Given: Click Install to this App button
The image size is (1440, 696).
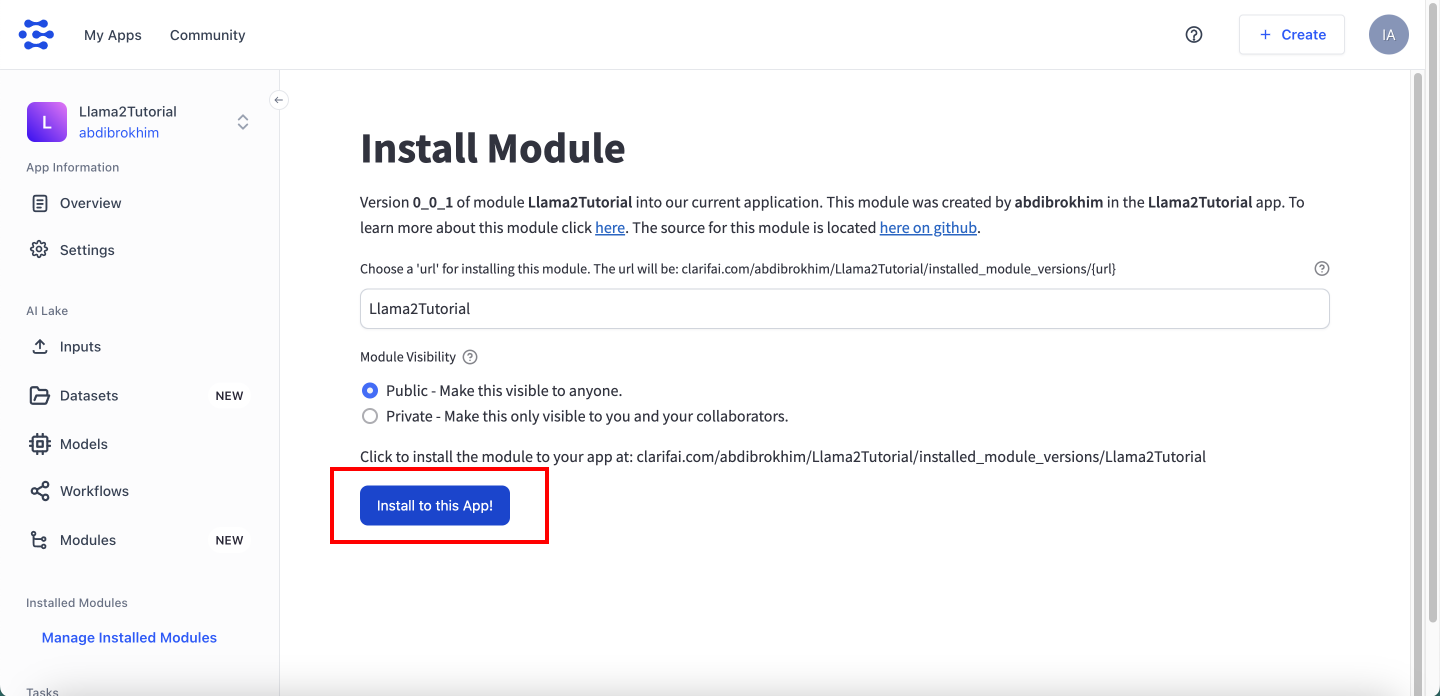Looking at the screenshot, I should 434,506.
